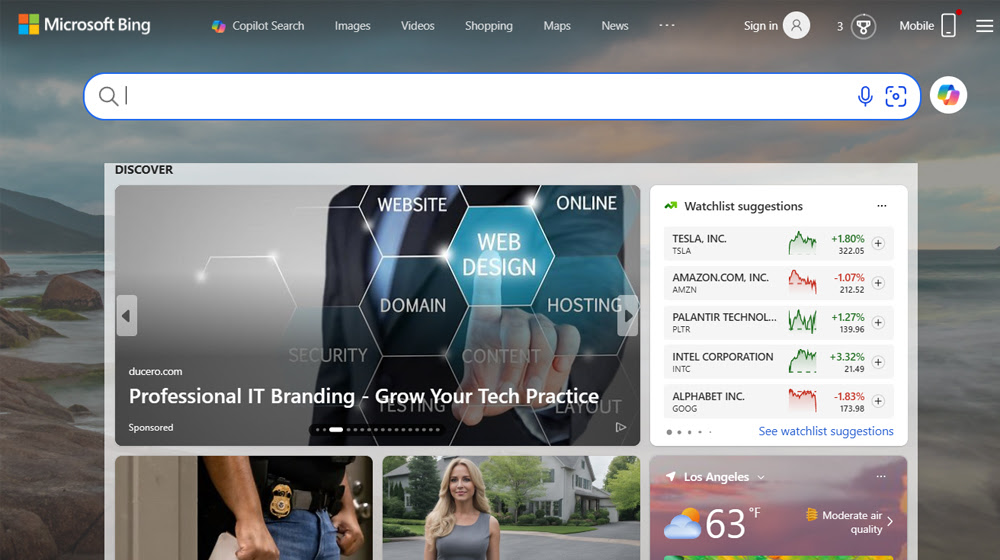Image resolution: width=1000 pixels, height=560 pixels.
Task: Add AMAZON.COM, INC. to watchlist
Action: pos(878,283)
